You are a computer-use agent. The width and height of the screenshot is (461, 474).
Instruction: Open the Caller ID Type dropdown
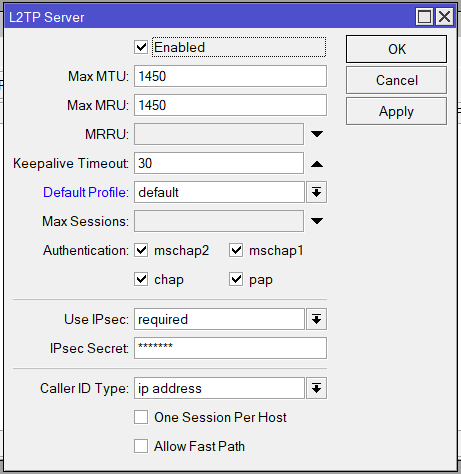(x=316, y=388)
